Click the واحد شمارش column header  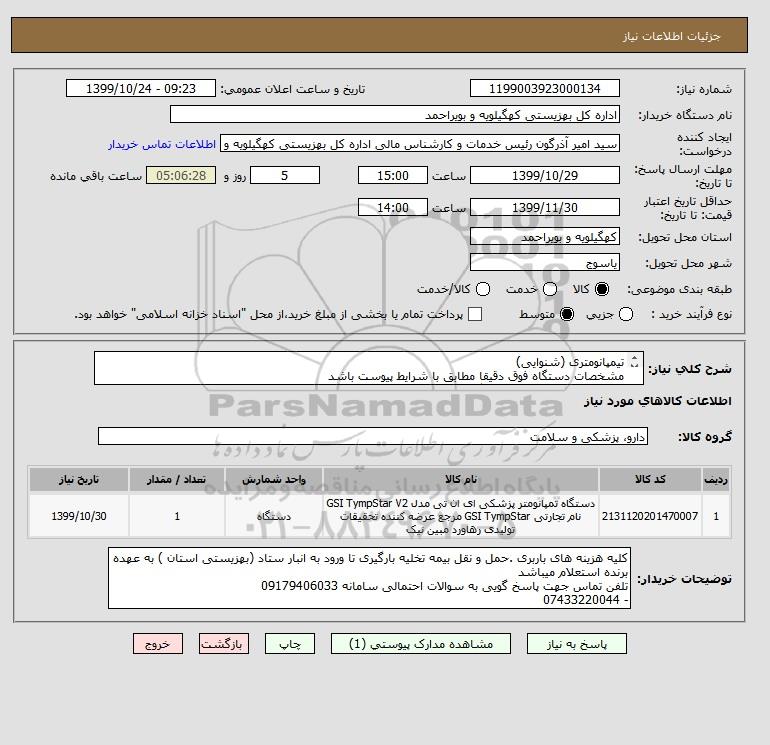(x=274, y=479)
